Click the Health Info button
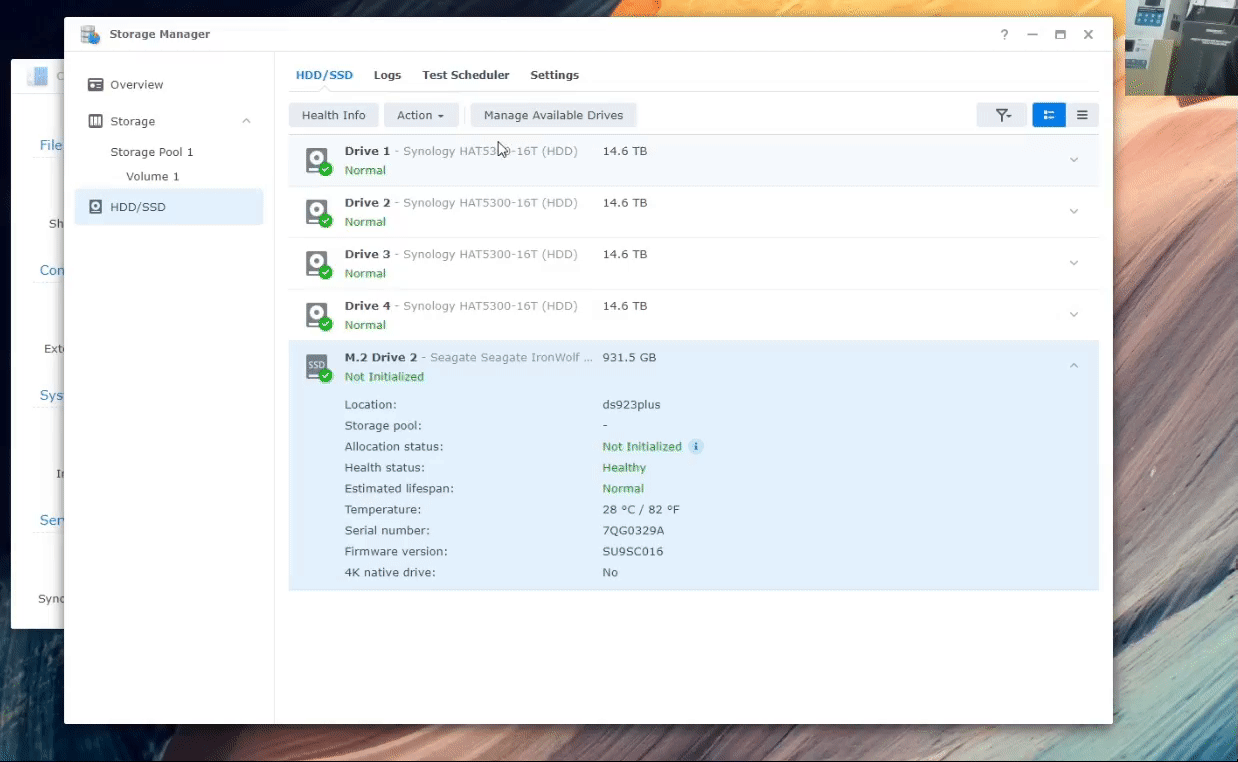 (334, 115)
